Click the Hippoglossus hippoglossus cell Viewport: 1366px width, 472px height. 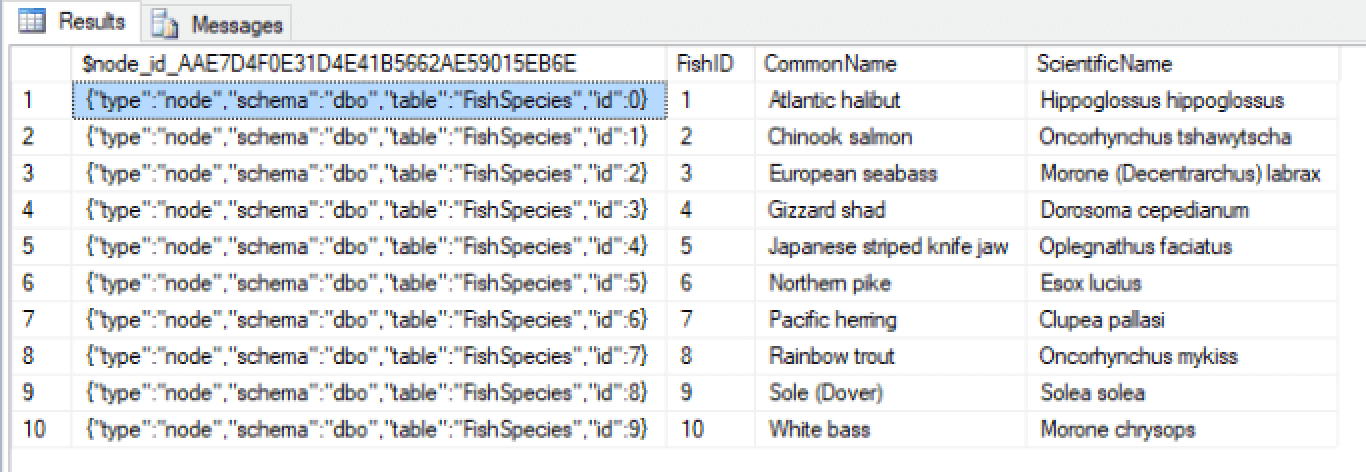click(1182, 100)
